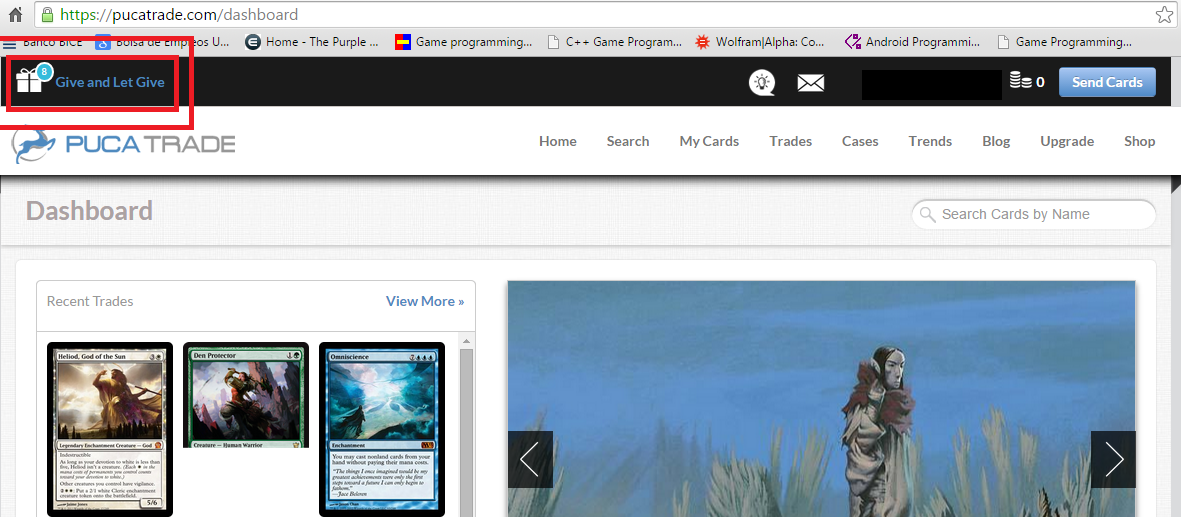Viewport: 1181px width, 517px height.
Task: Click the coin stack points icon
Action: click(1021, 81)
